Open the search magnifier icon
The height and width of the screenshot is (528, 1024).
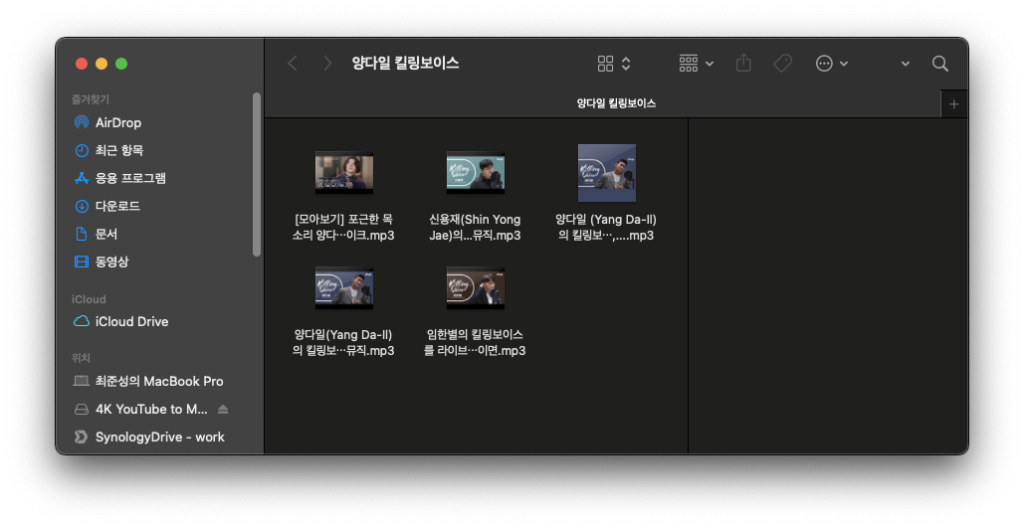(x=939, y=63)
